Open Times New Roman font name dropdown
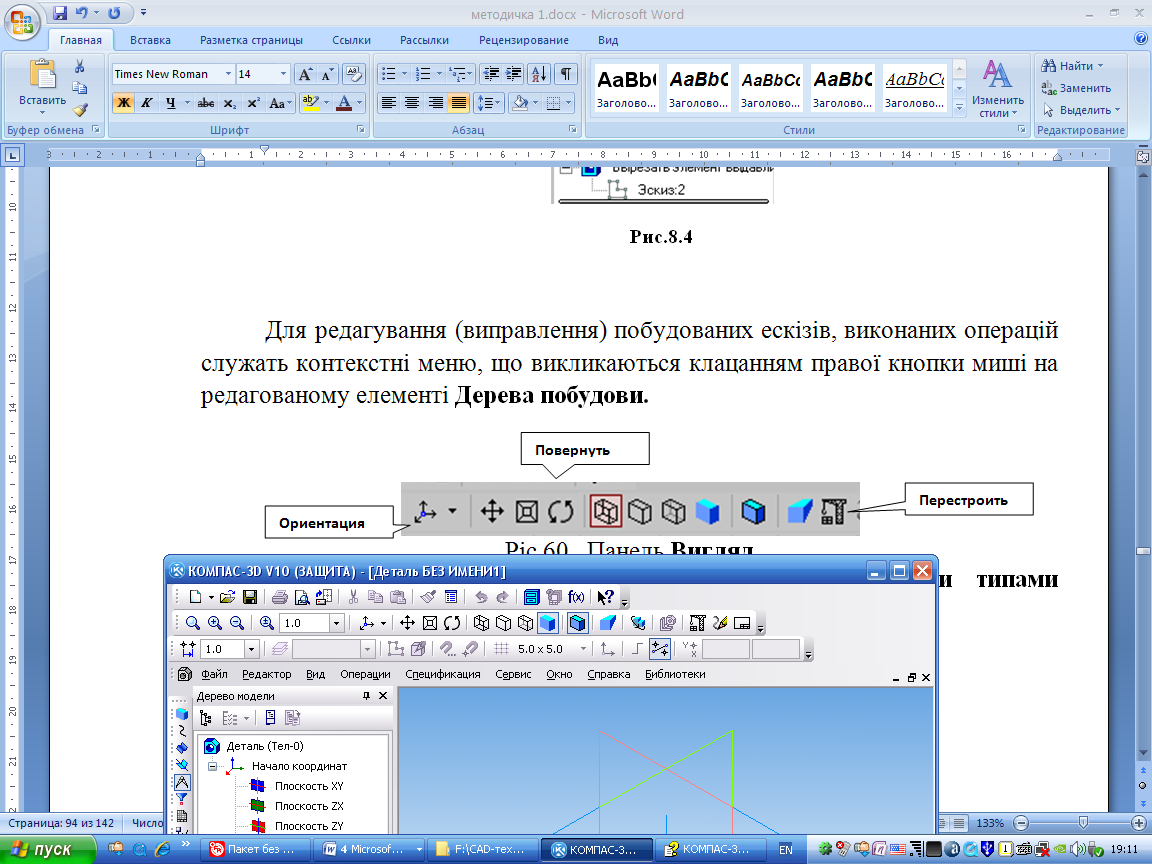The image size is (1152, 864). click(228, 74)
